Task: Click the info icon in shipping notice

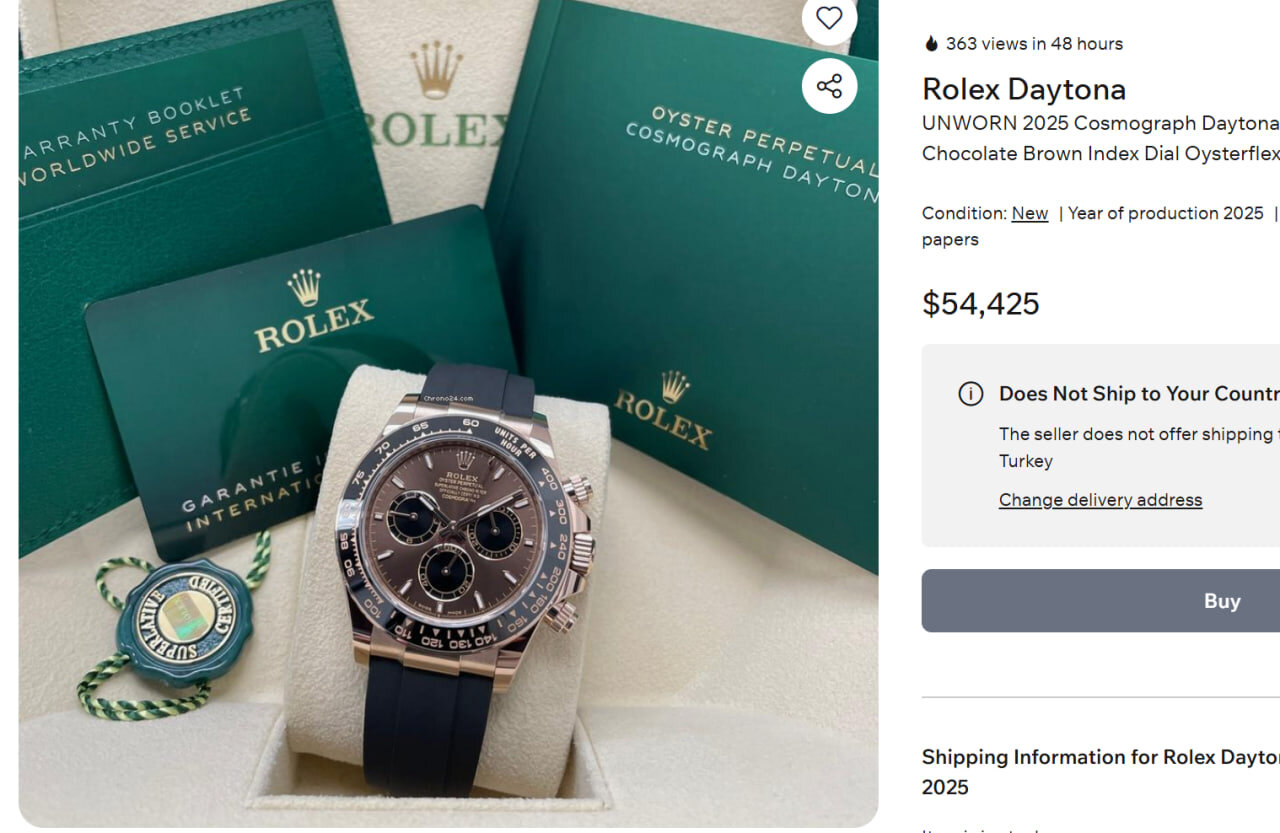Action: pos(970,394)
